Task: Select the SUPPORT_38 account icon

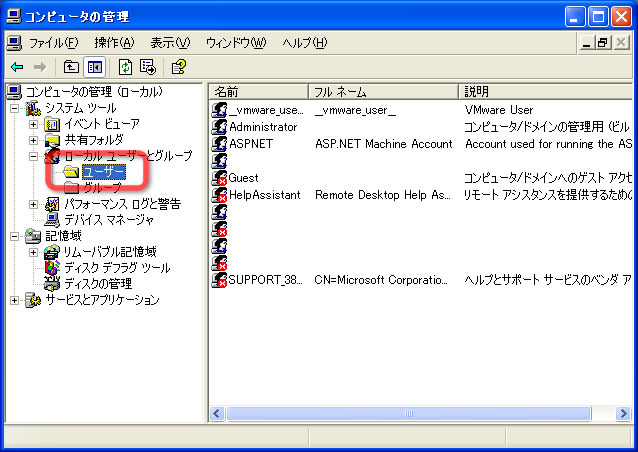Action: tap(219, 280)
